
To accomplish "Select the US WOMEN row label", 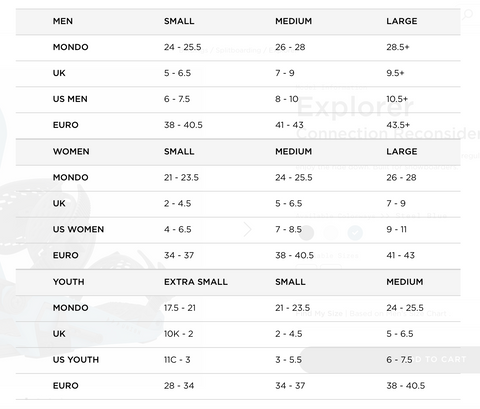I will pyautogui.click(x=78, y=229).
